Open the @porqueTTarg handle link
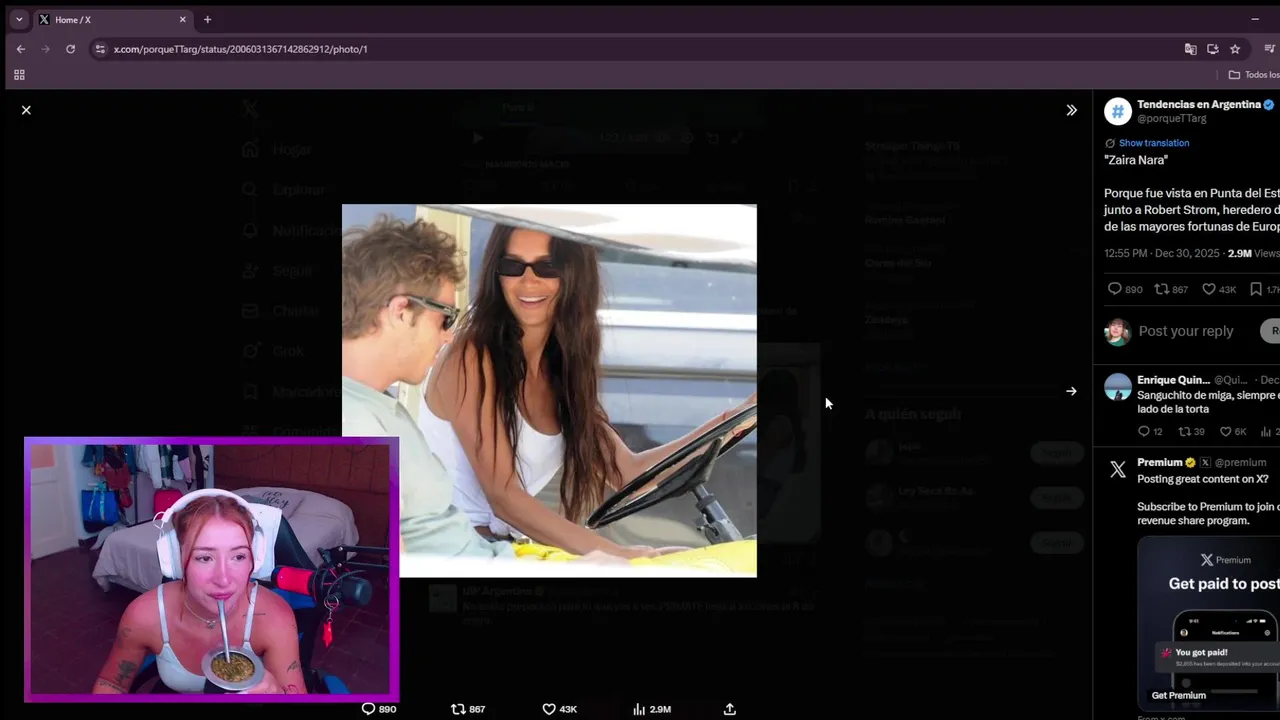 [1172, 118]
